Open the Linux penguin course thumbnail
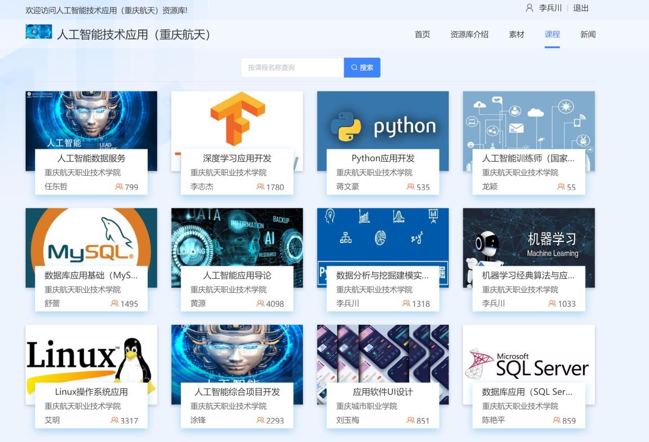Image resolution: width=649 pixels, height=442 pixels. [91, 353]
